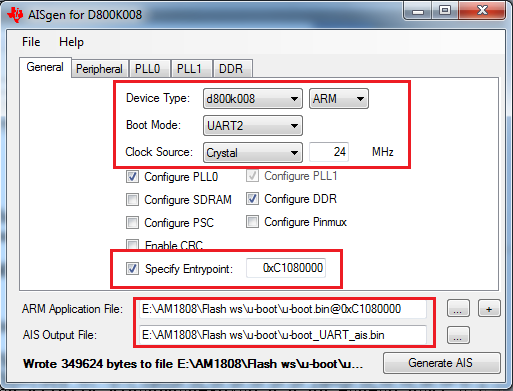
Task: Switch to the General tab
Action: coord(45,67)
